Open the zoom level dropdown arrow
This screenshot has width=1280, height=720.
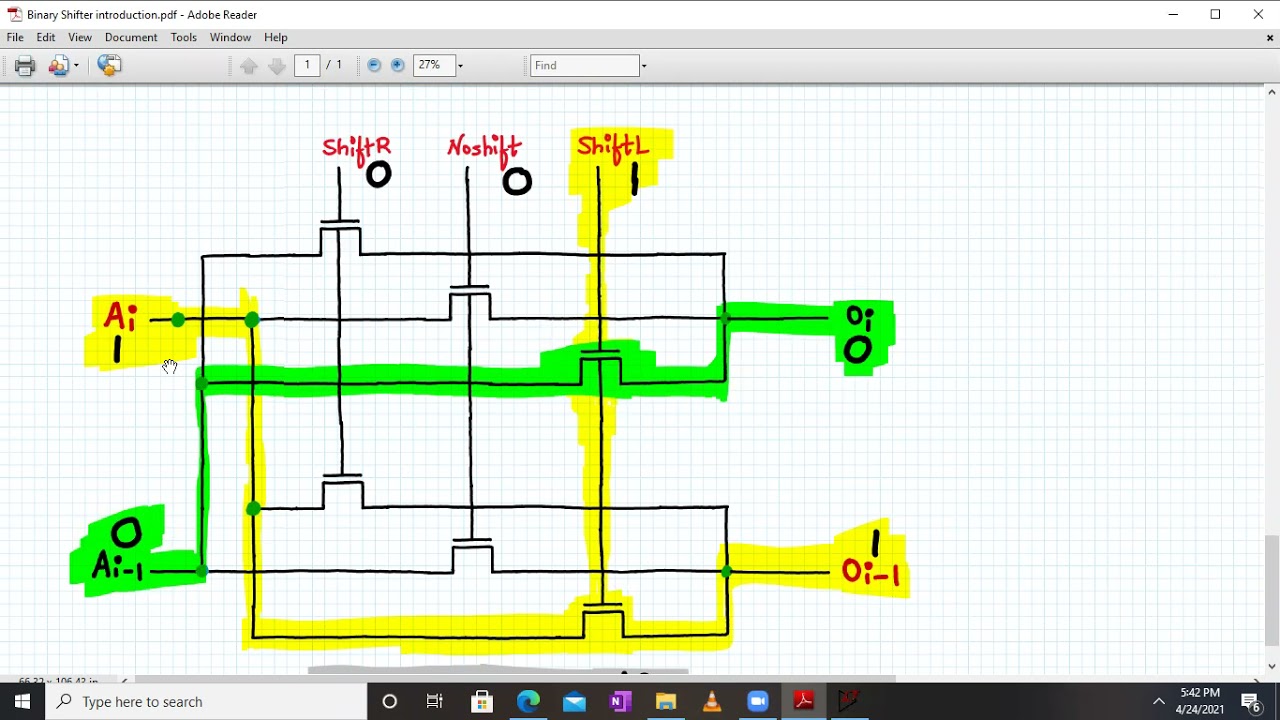coord(460,66)
